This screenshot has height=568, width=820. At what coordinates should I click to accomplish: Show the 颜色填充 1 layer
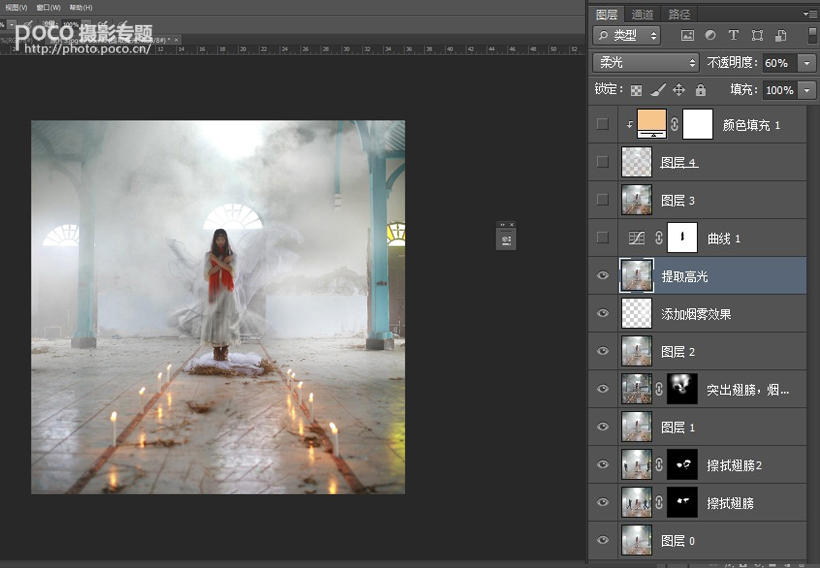point(602,124)
